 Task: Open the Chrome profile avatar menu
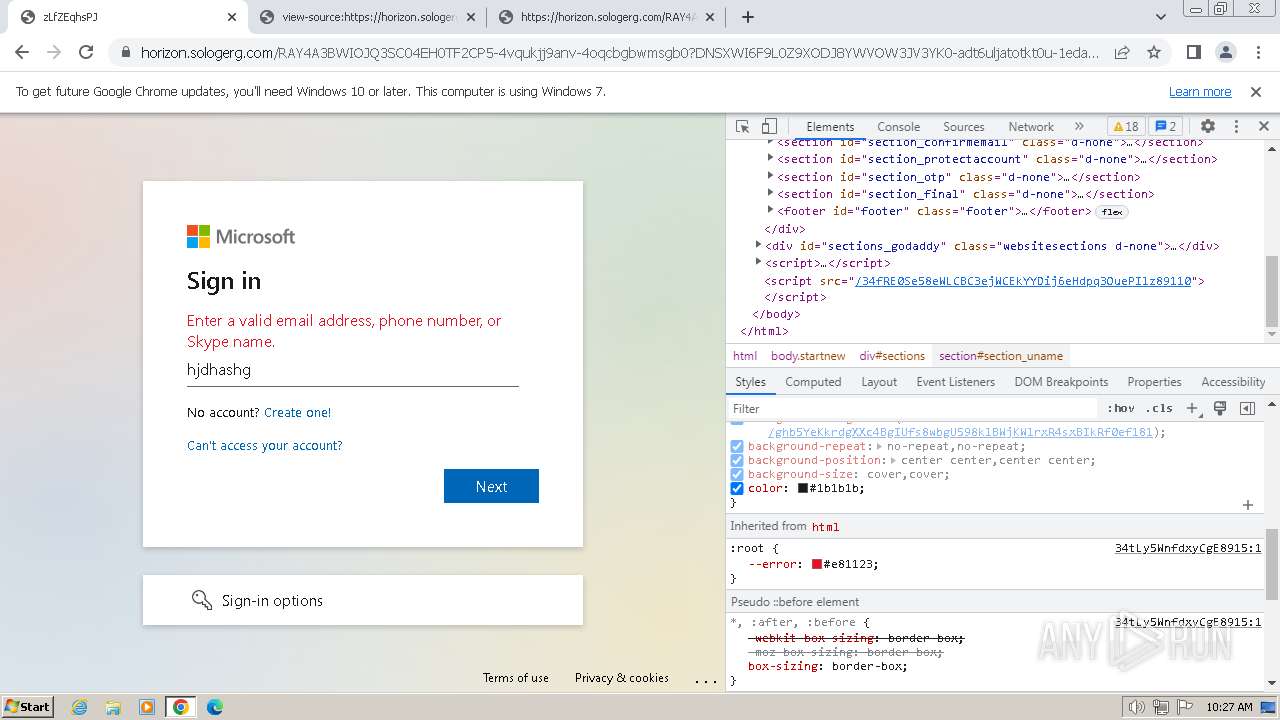pos(1225,52)
